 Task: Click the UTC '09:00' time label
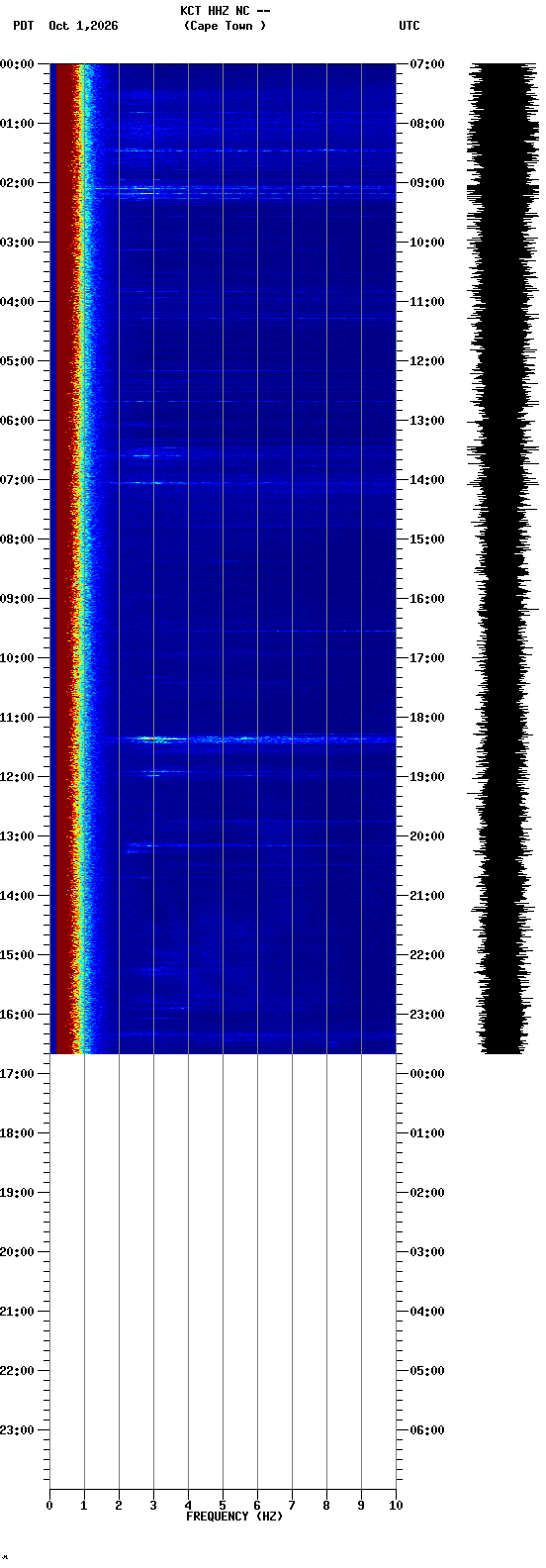426,183
